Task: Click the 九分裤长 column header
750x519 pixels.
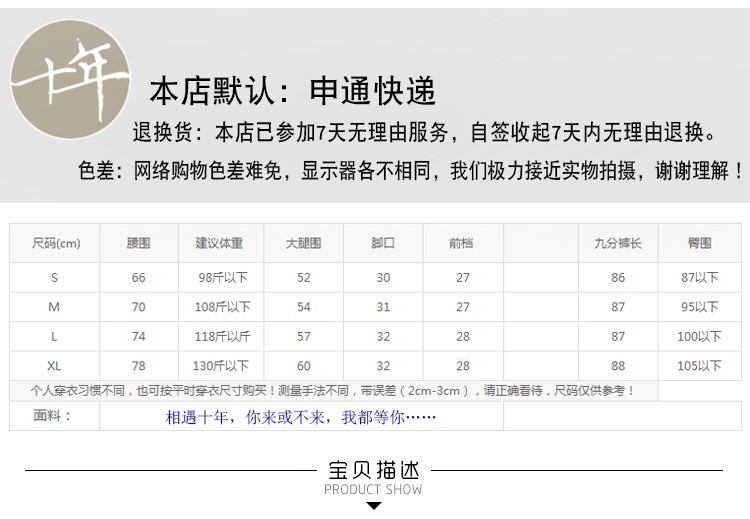Action: [618, 243]
